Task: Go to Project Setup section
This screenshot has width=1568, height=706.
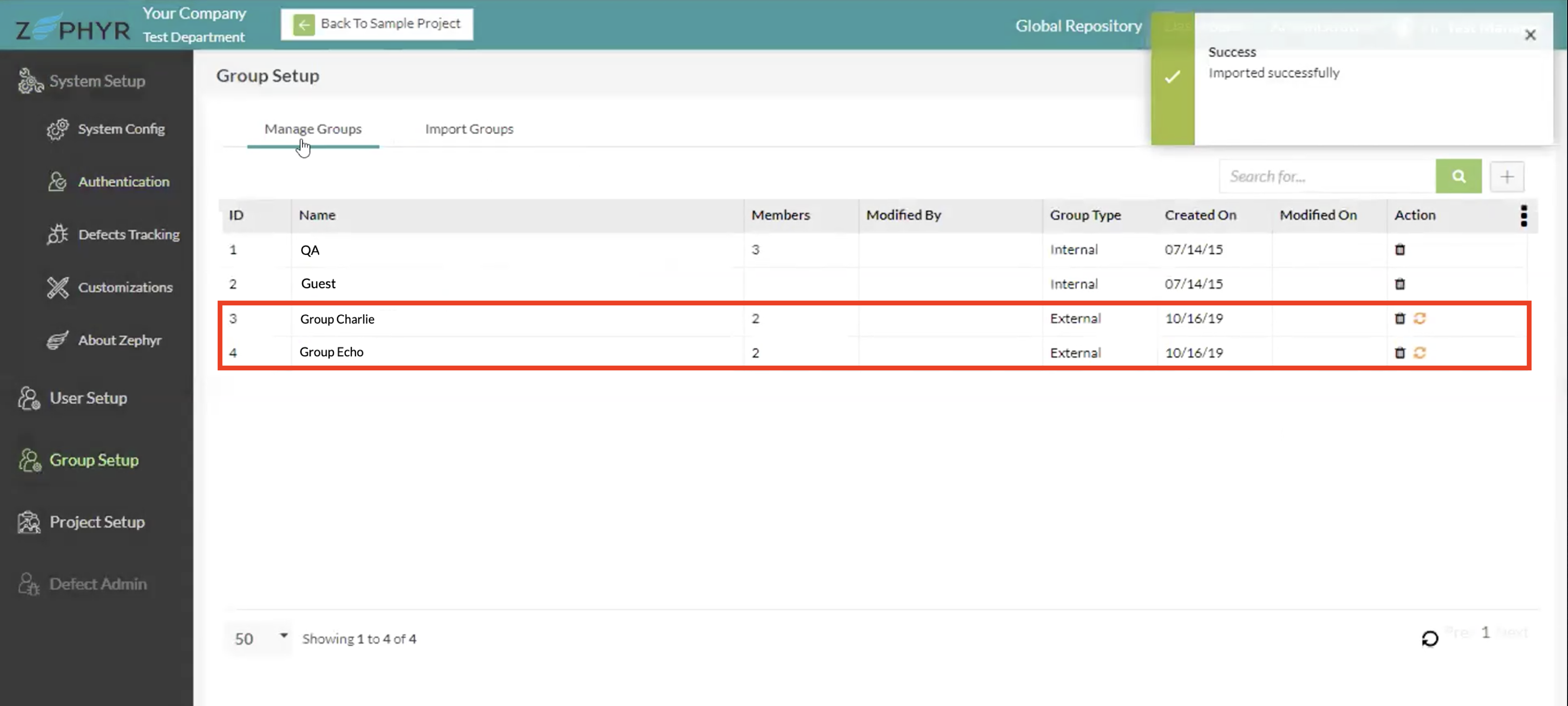Action: (97, 522)
